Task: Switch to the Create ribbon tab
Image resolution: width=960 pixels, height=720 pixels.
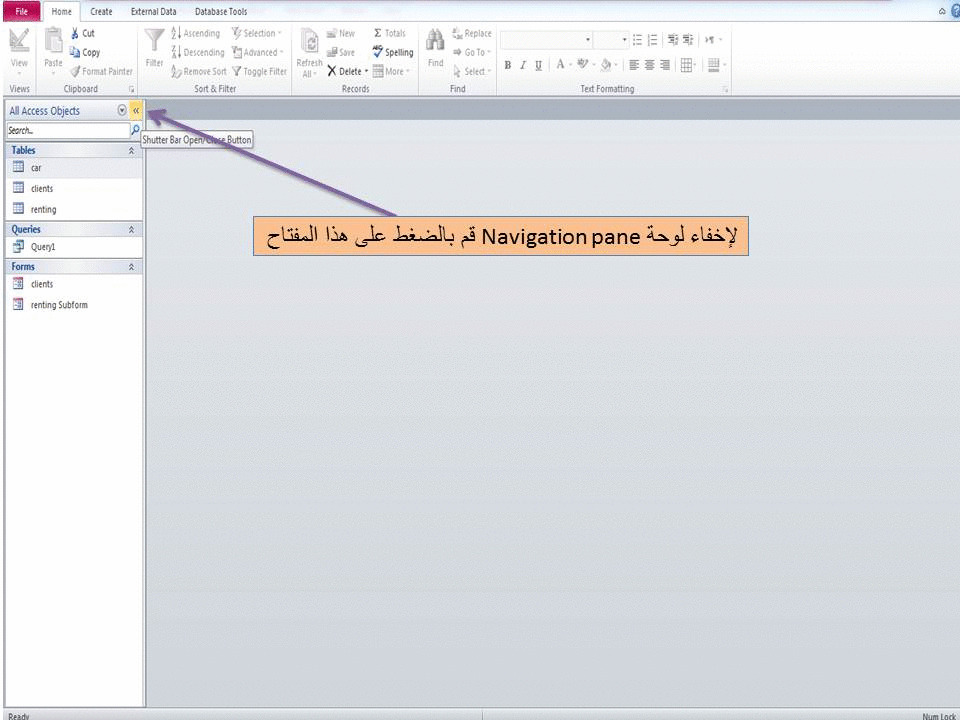Action: tap(100, 11)
